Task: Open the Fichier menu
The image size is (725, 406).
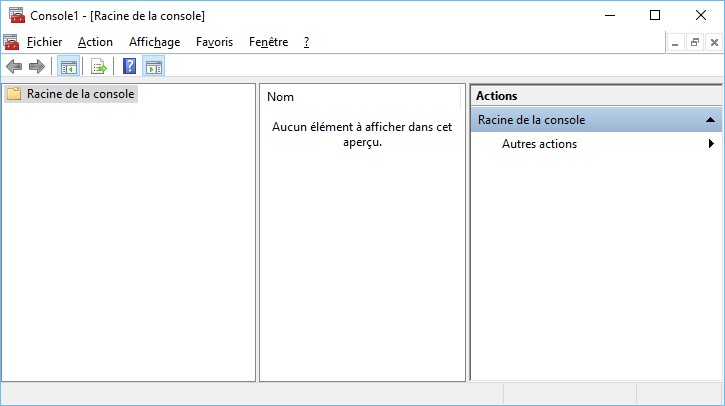Action: (x=44, y=42)
